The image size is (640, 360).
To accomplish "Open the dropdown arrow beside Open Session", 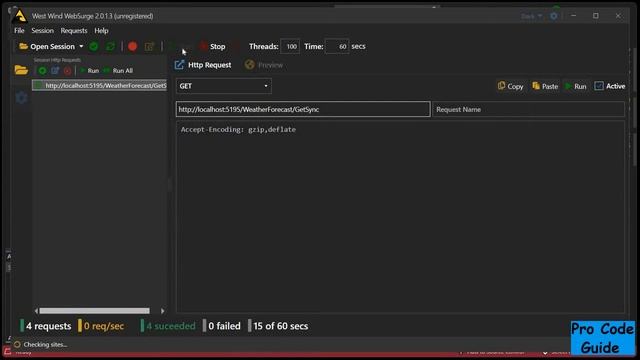I will (81, 47).
